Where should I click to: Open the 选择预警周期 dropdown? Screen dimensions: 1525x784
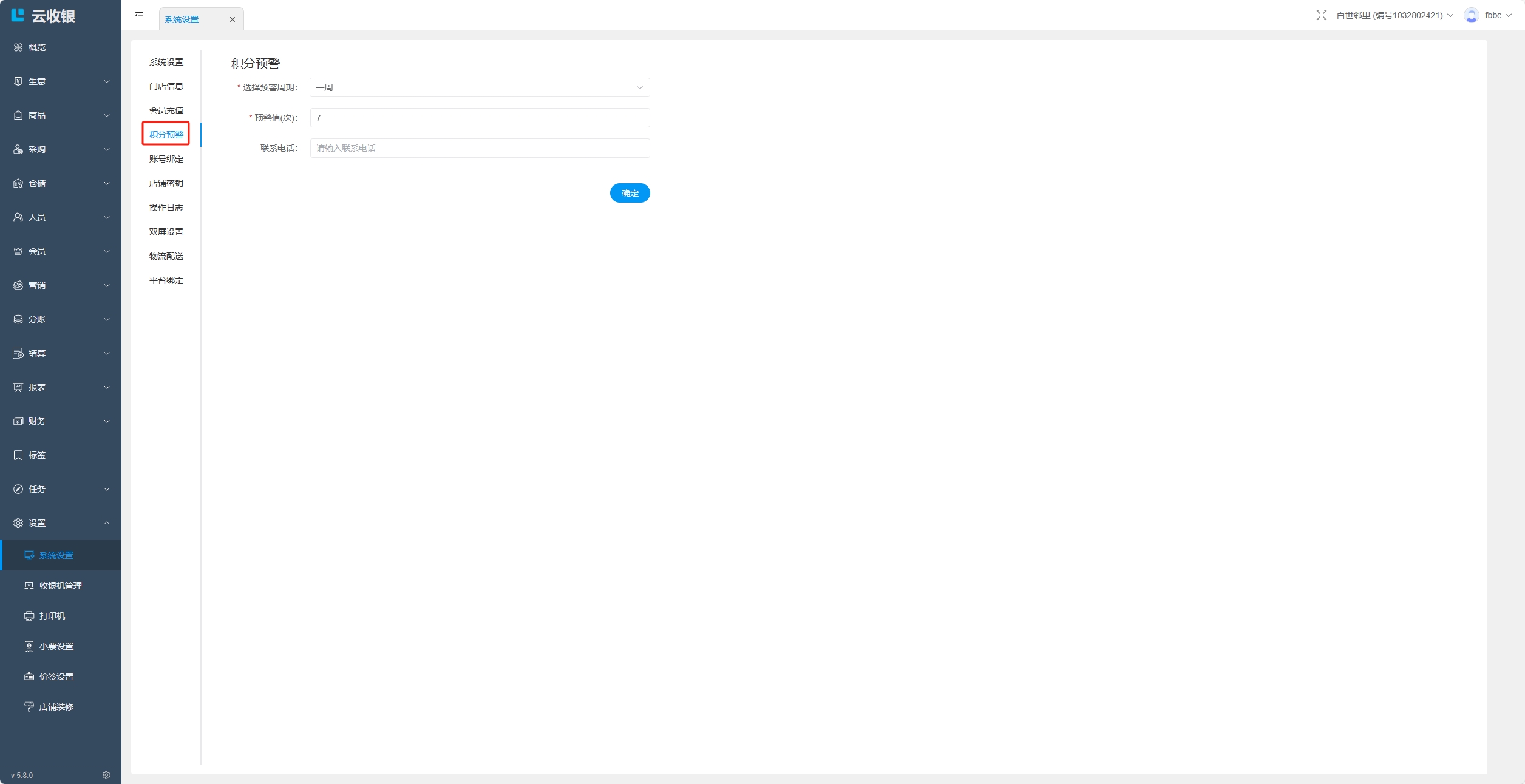[x=479, y=87]
